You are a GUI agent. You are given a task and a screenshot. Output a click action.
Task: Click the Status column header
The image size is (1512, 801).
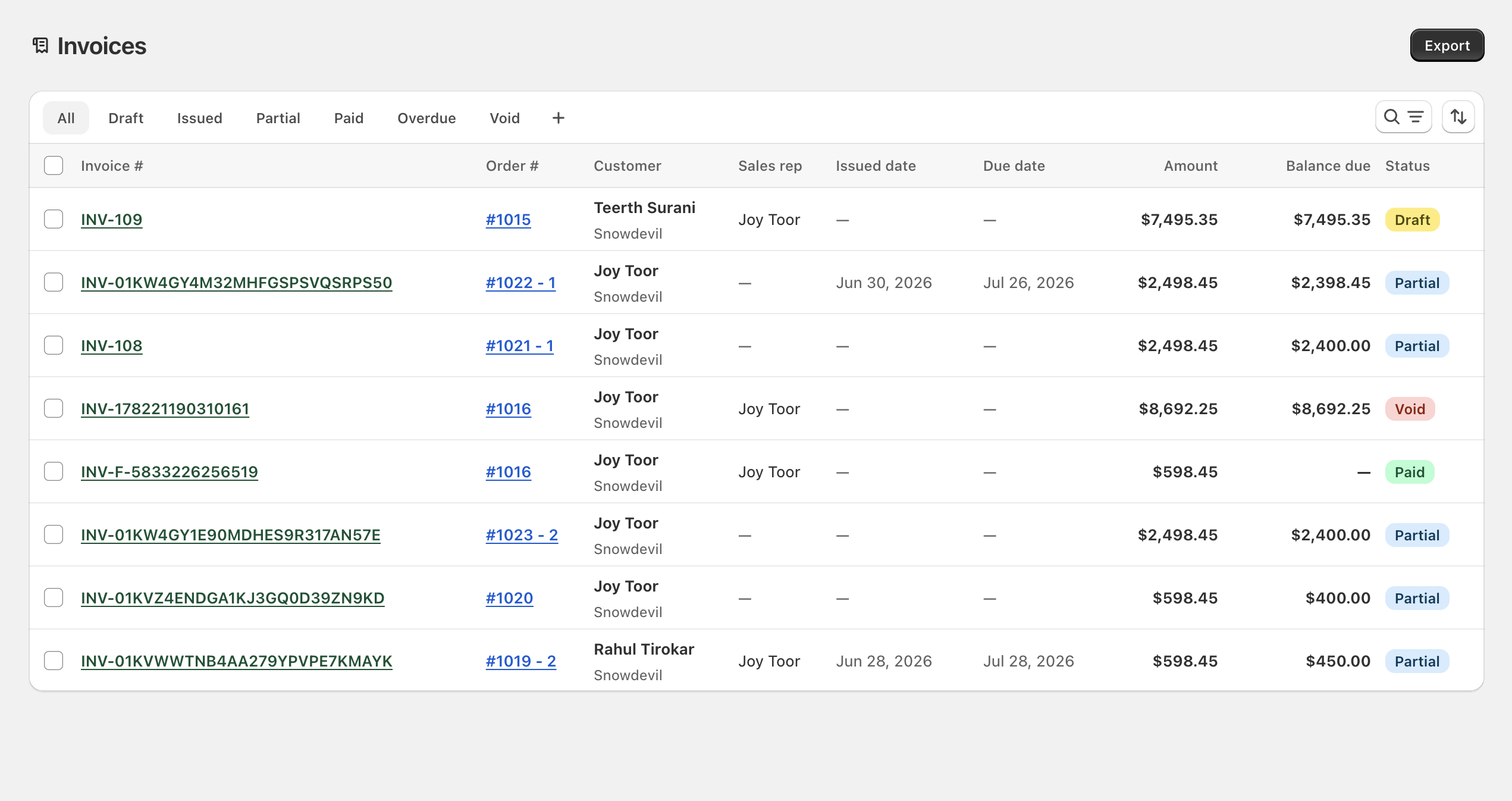tap(1407, 166)
